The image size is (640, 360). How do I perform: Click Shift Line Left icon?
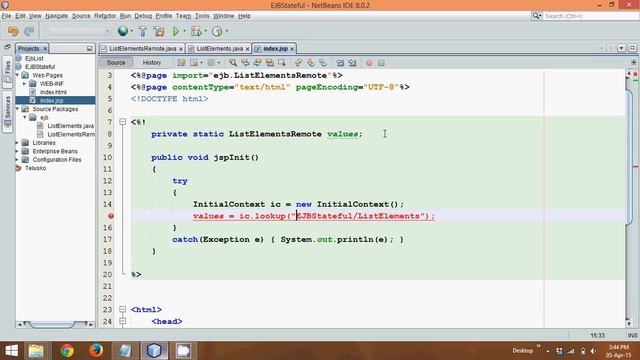click(340, 63)
